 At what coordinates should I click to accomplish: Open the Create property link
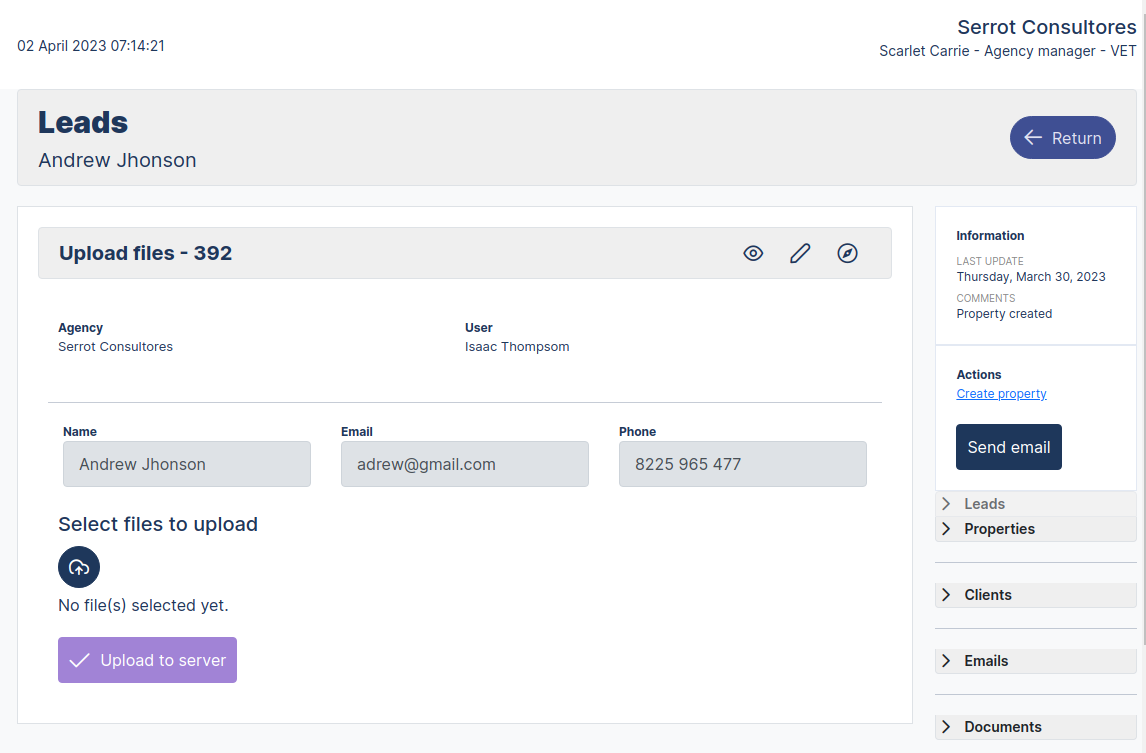tap(1001, 393)
